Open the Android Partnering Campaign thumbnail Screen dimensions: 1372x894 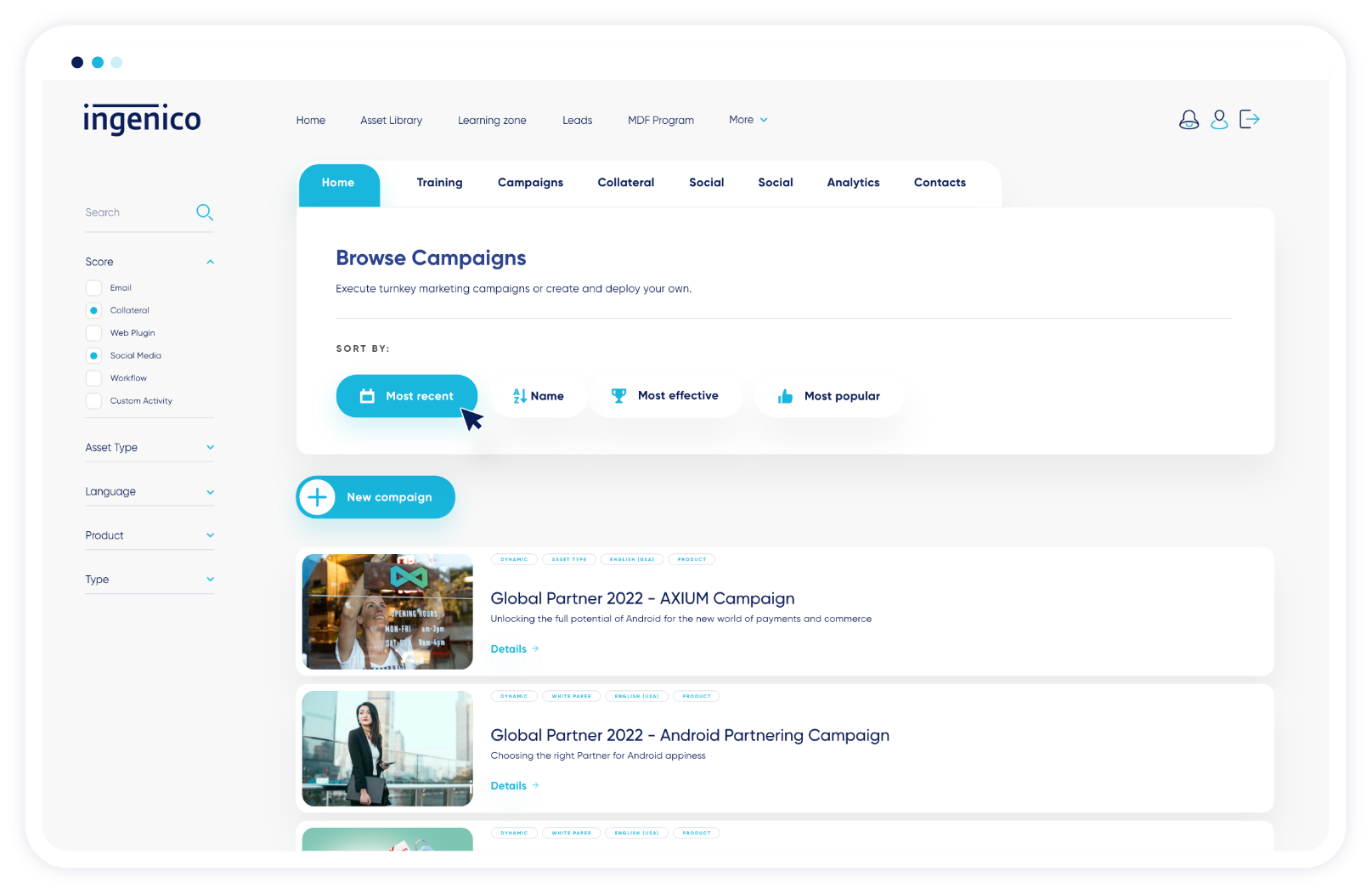pyautogui.click(x=387, y=749)
